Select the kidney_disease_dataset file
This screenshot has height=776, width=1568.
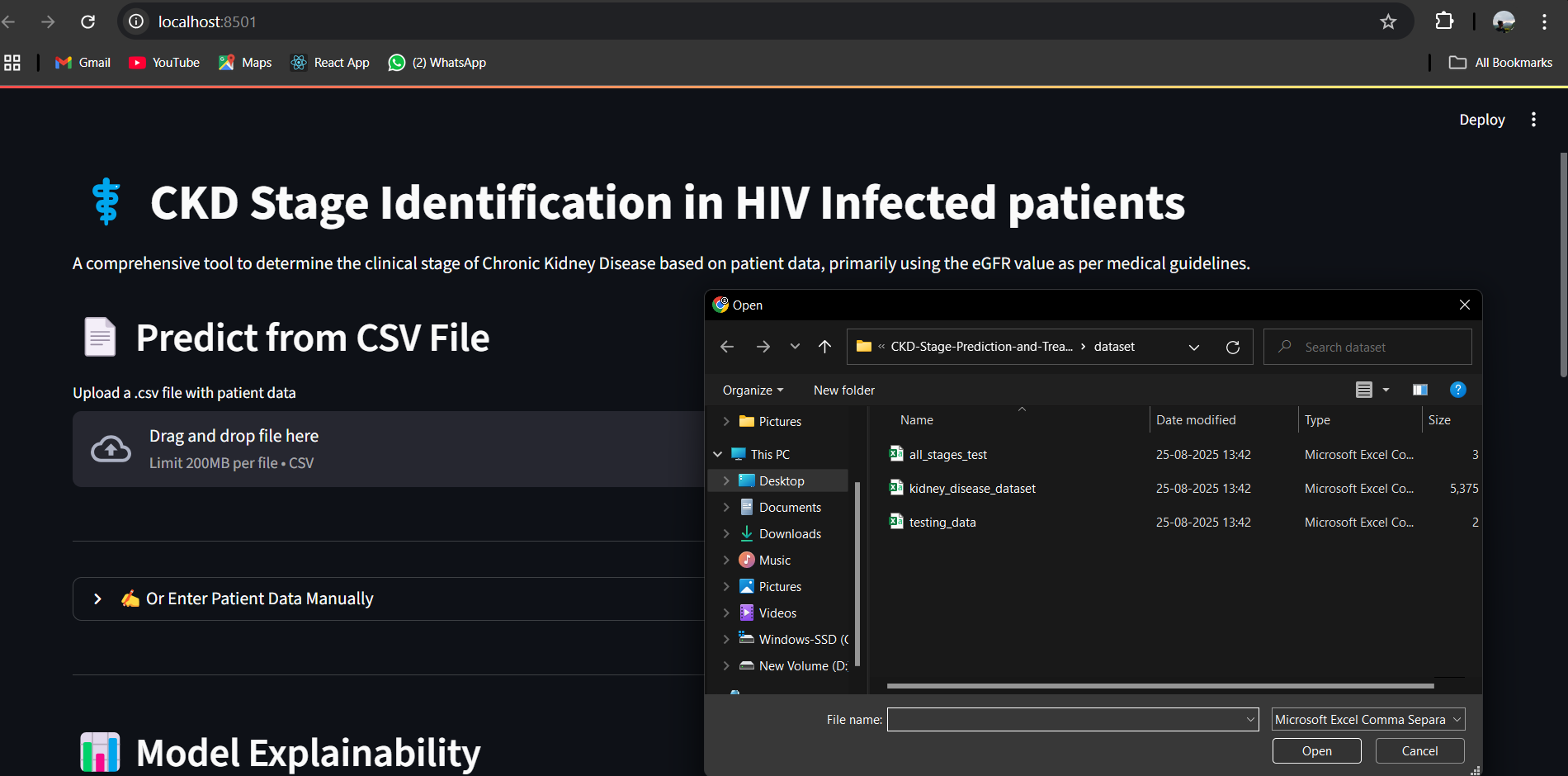[x=971, y=489]
